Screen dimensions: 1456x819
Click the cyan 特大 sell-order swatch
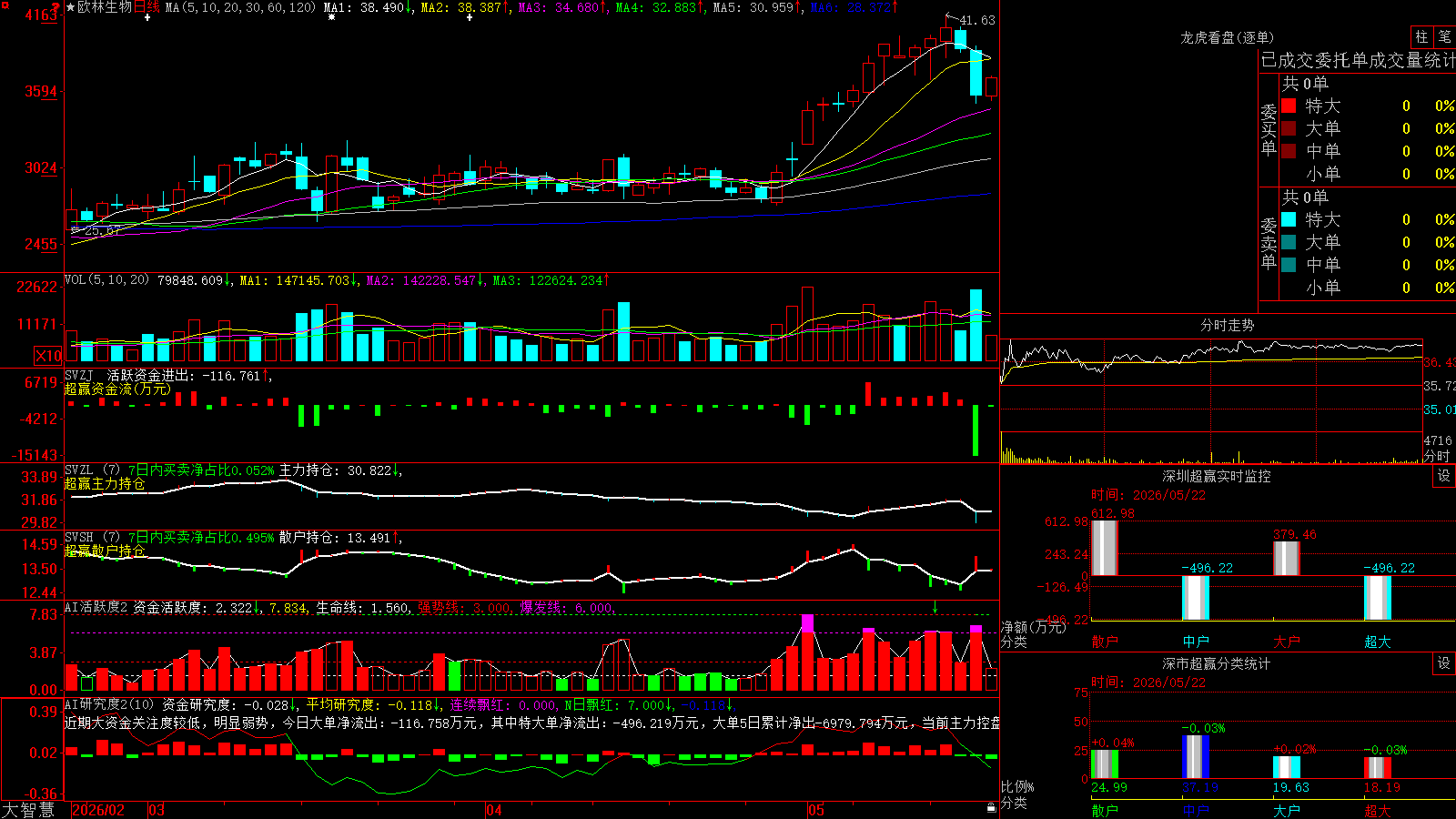[1289, 219]
